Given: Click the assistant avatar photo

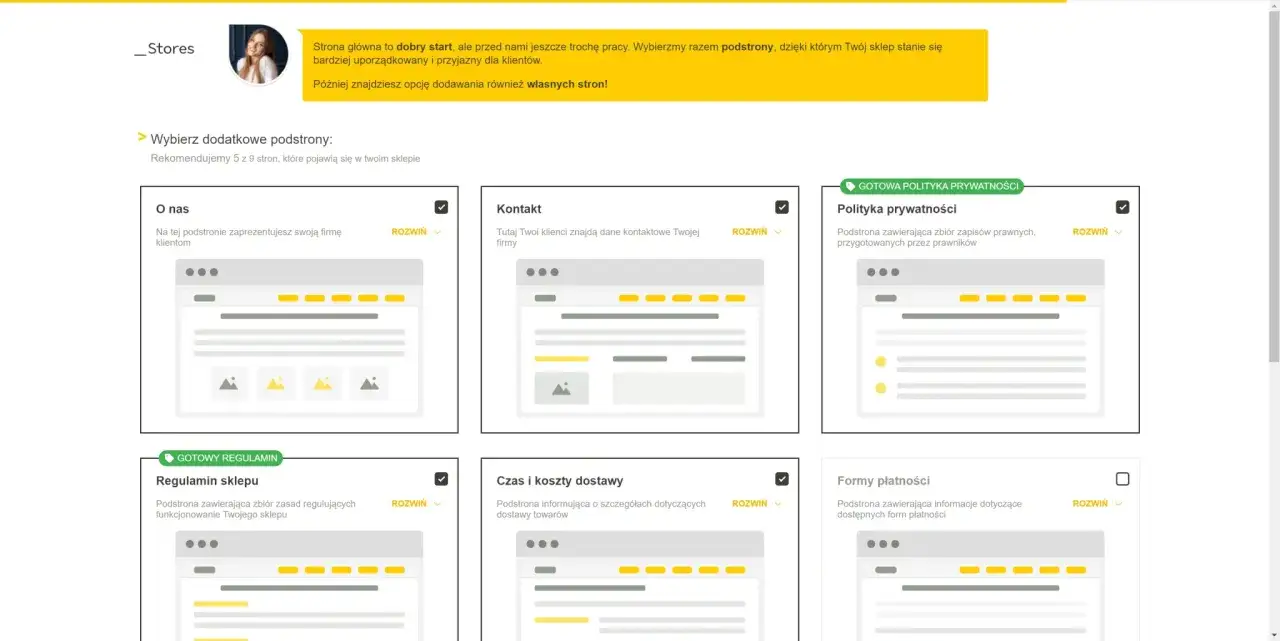Looking at the screenshot, I should (x=259, y=54).
